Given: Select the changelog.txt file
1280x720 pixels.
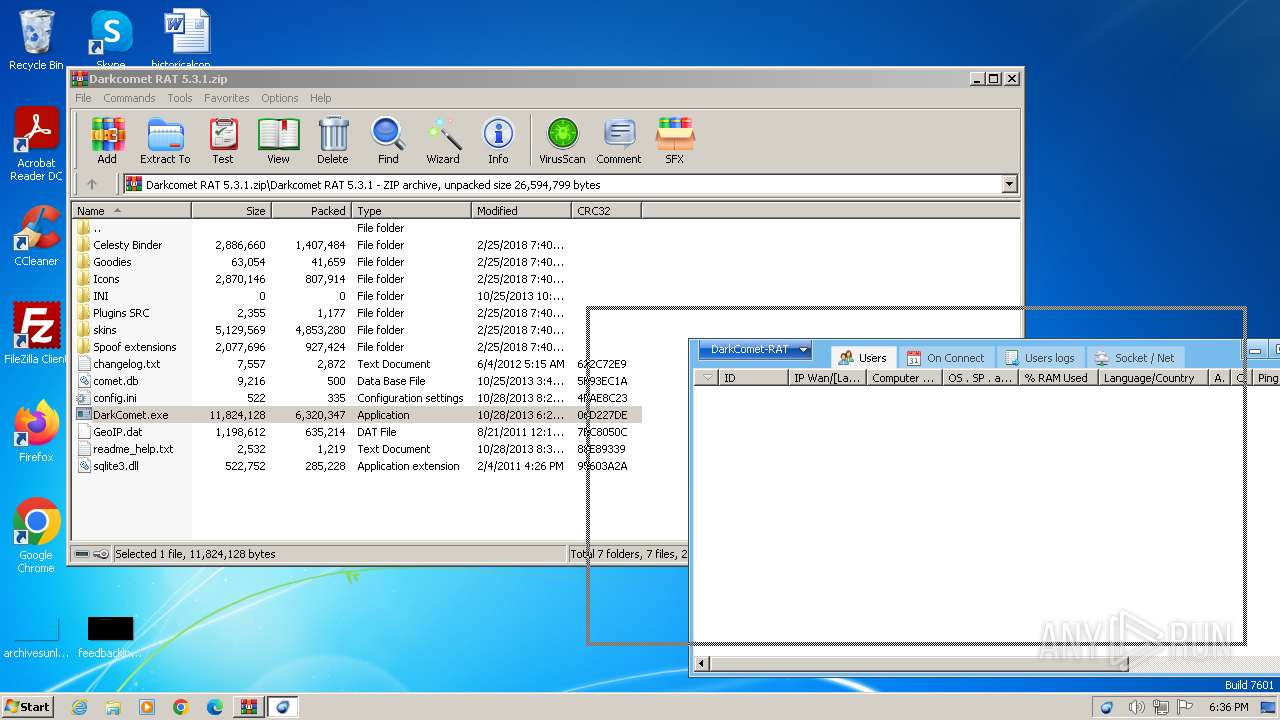Looking at the screenshot, I should [x=126, y=364].
